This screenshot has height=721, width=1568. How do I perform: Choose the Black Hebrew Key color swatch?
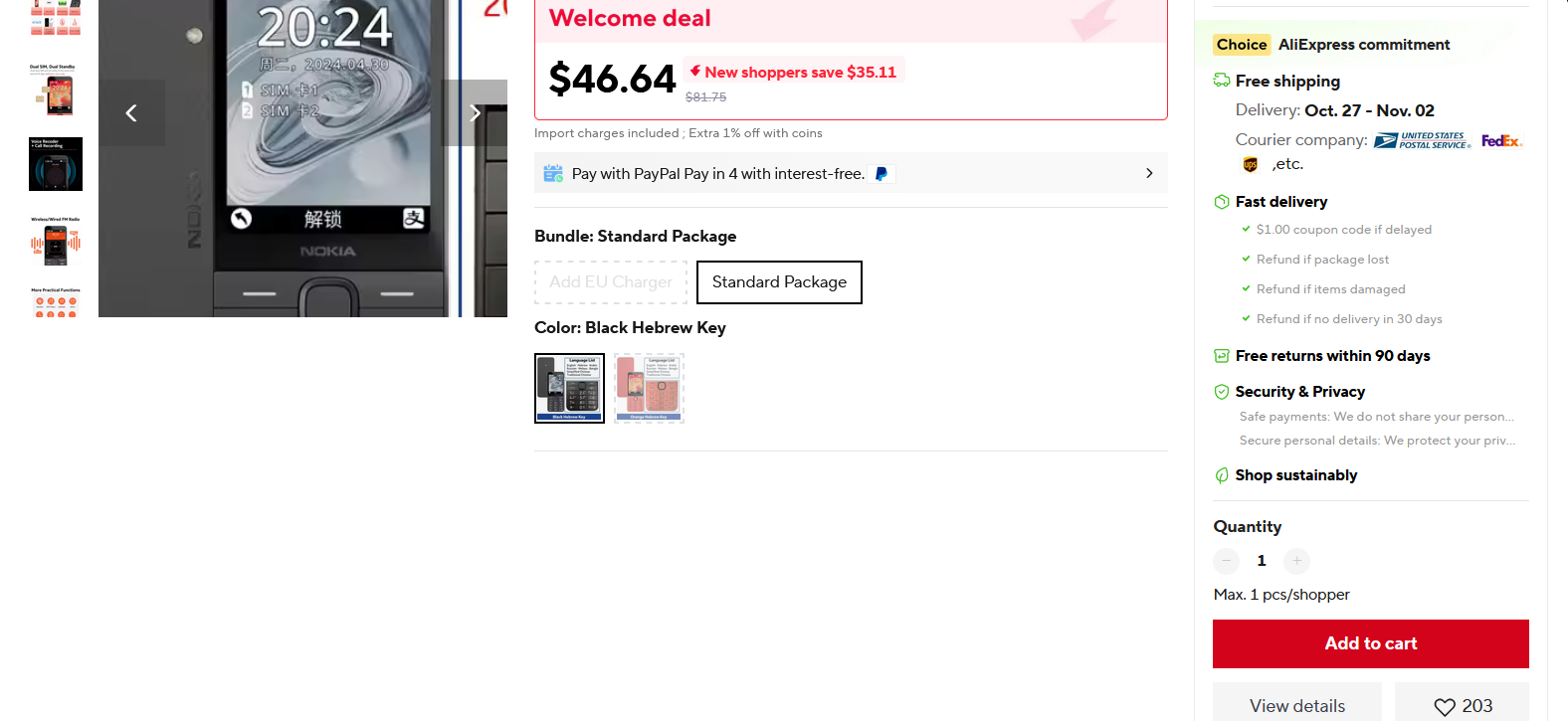[x=569, y=388]
